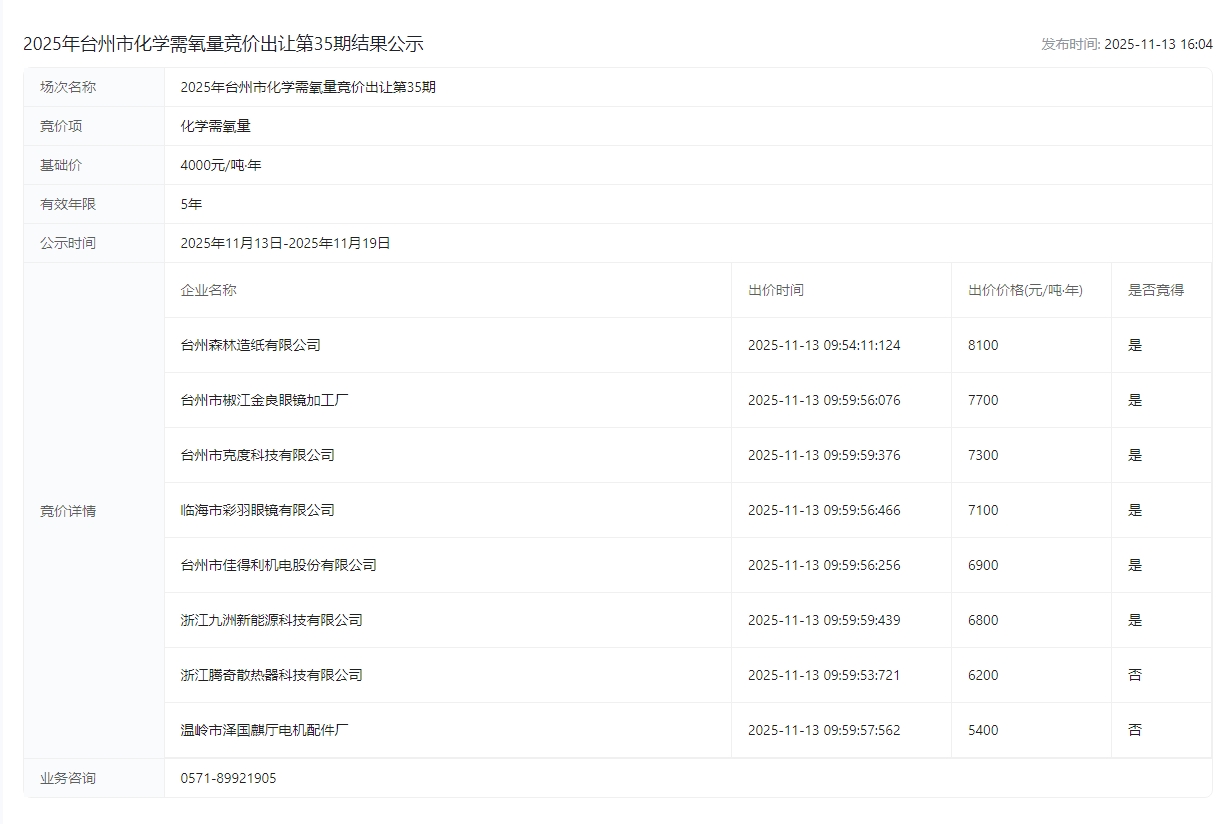Click the 竞价详情 row label

(68, 511)
